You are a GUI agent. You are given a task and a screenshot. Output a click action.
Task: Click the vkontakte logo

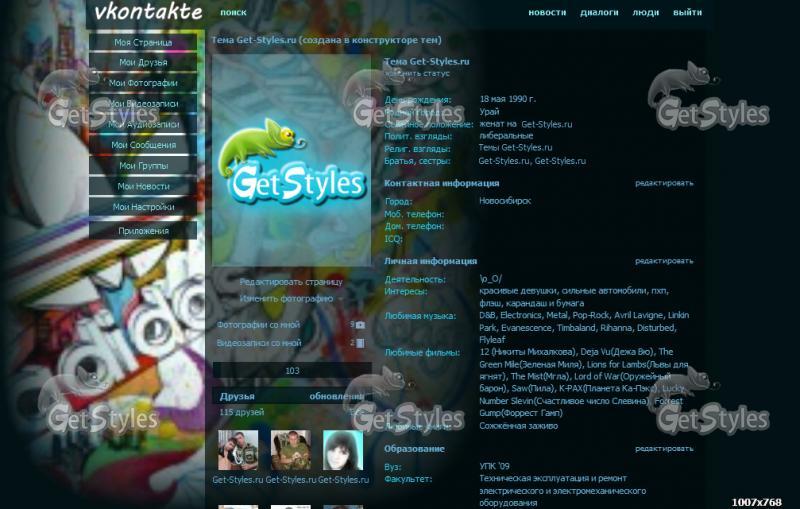click(x=147, y=13)
